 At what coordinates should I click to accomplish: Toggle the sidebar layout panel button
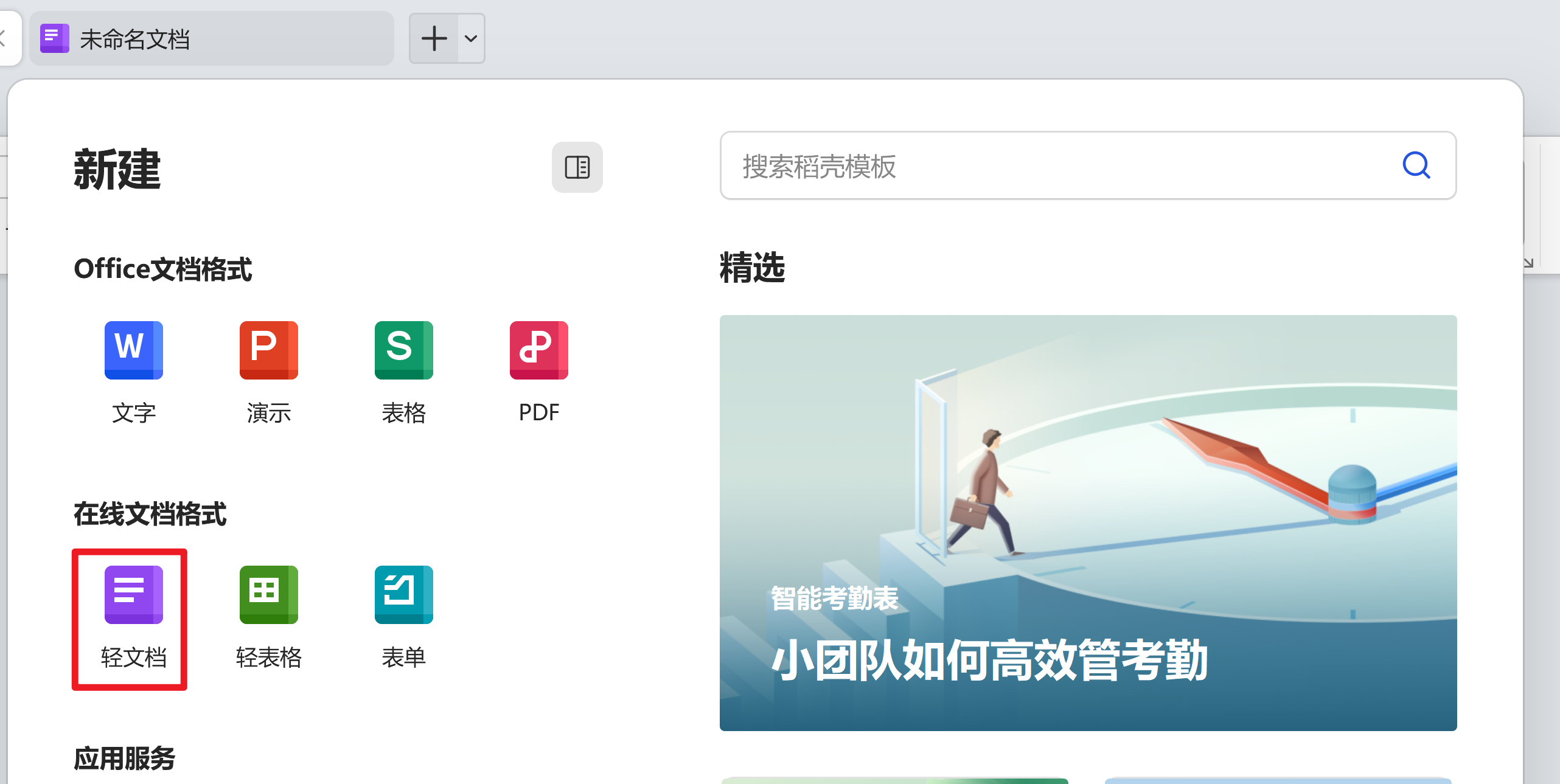(x=577, y=167)
